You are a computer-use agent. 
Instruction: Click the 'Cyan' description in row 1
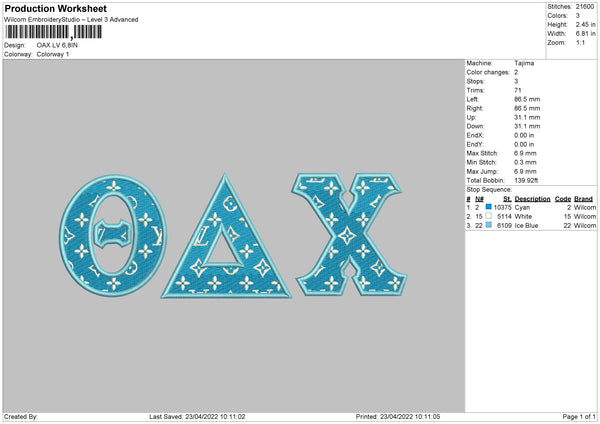(522, 207)
